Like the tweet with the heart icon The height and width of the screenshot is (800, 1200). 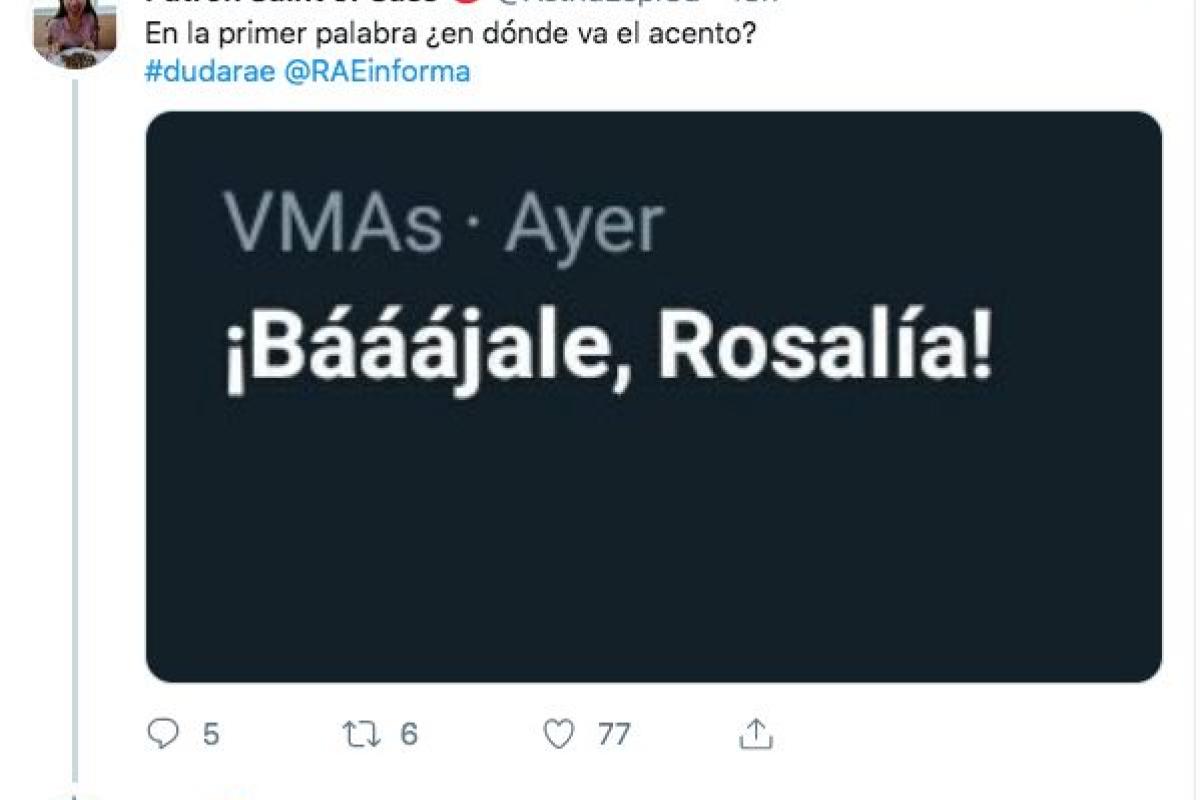click(x=559, y=735)
